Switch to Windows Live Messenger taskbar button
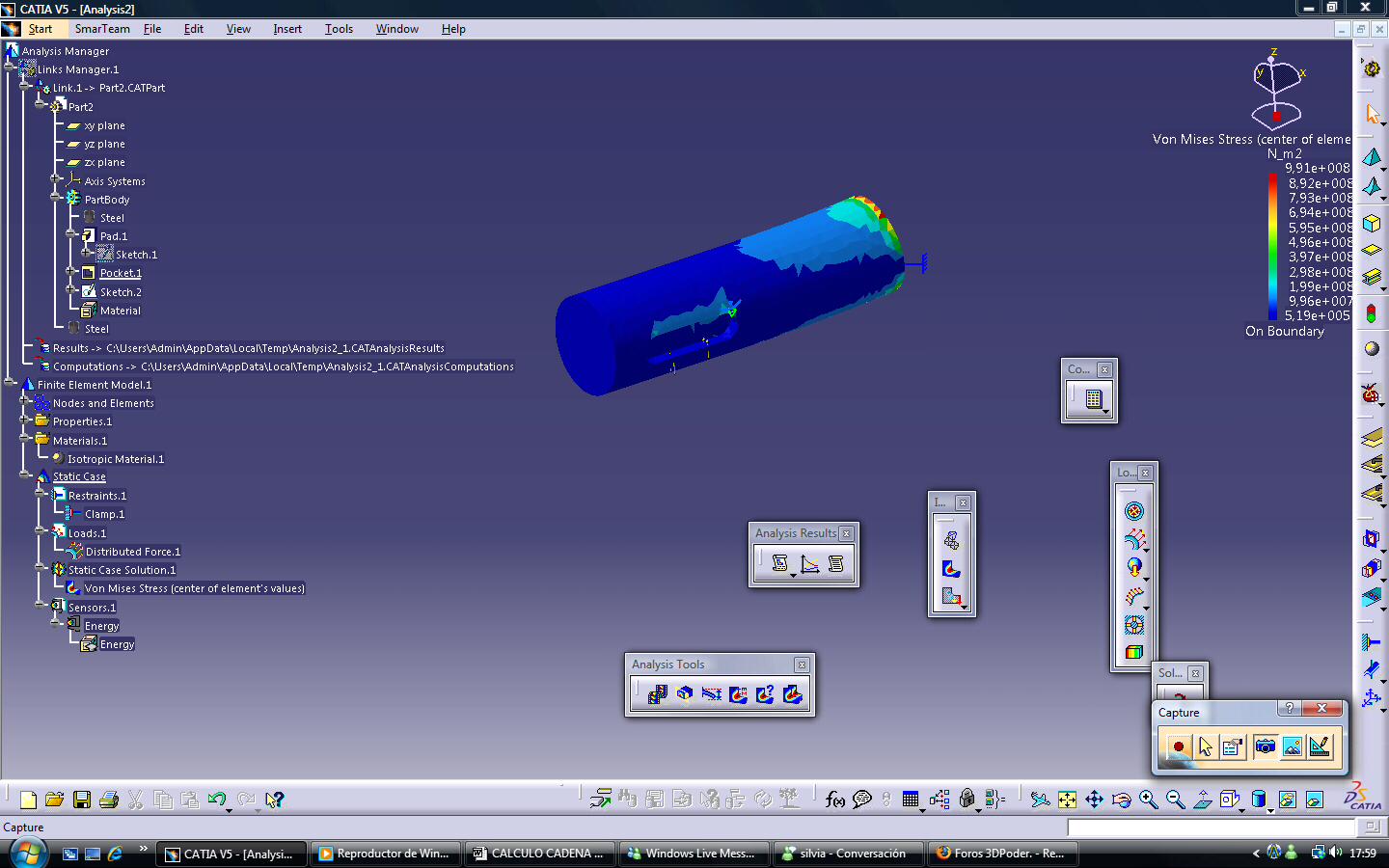Viewport: 1389px width, 868px height. click(693, 854)
